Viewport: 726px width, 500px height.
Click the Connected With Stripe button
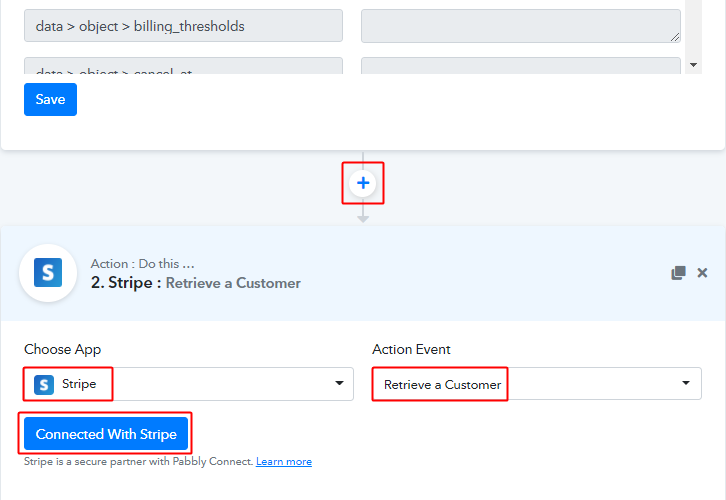[x=106, y=434]
